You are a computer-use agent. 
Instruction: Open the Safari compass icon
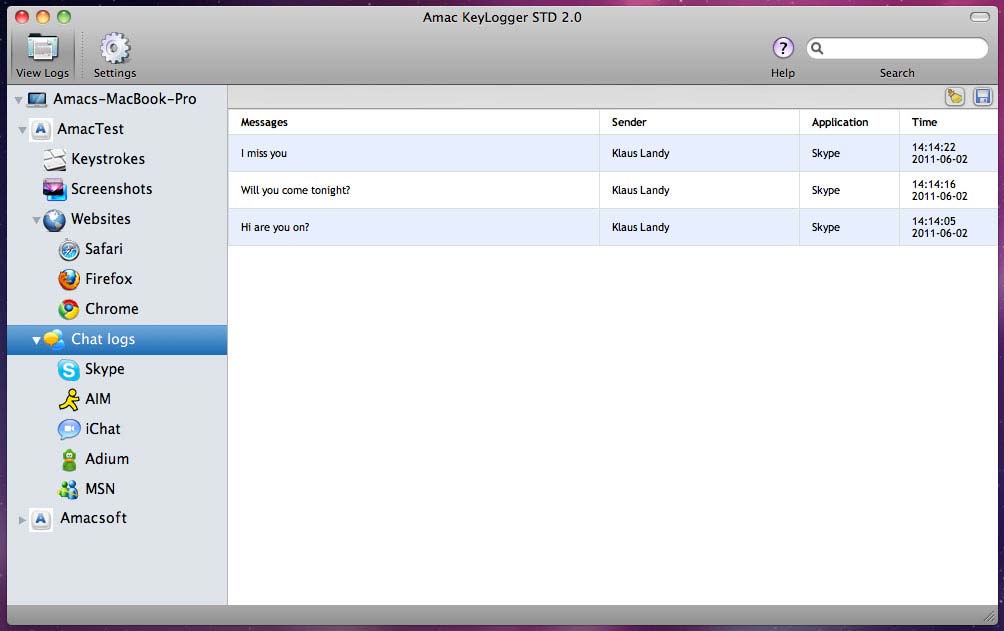click(69, 250)
